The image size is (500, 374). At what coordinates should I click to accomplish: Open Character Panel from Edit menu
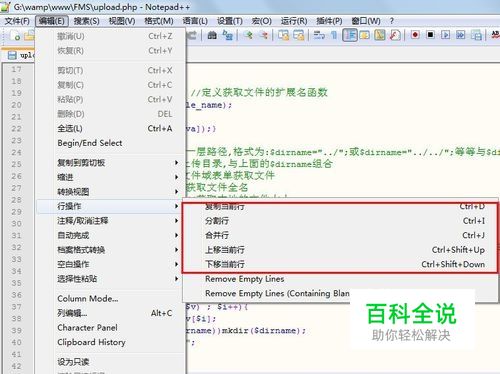click(x=111, y=328)
